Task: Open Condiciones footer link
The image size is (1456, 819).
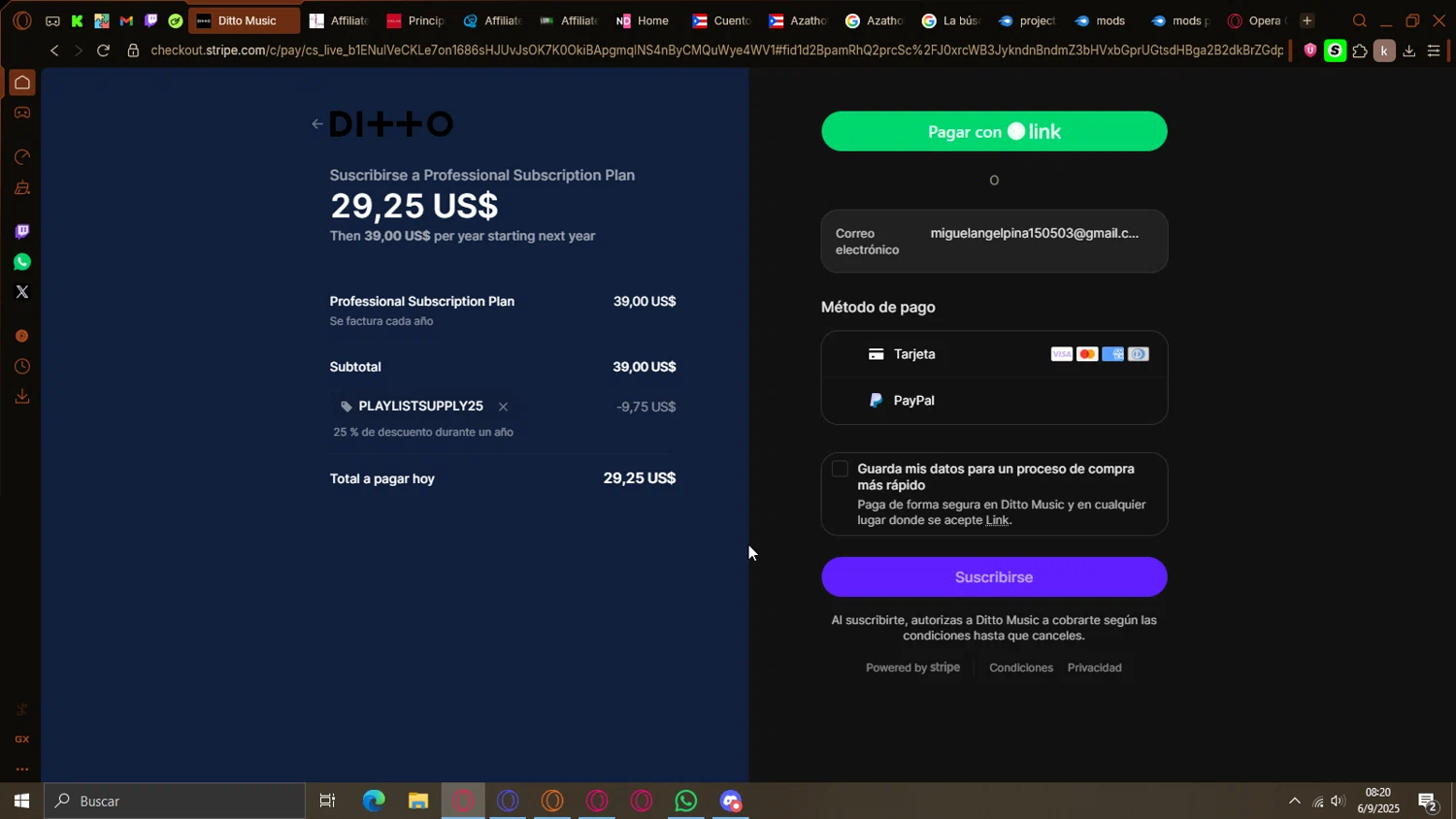Action: coord(1021,668)
